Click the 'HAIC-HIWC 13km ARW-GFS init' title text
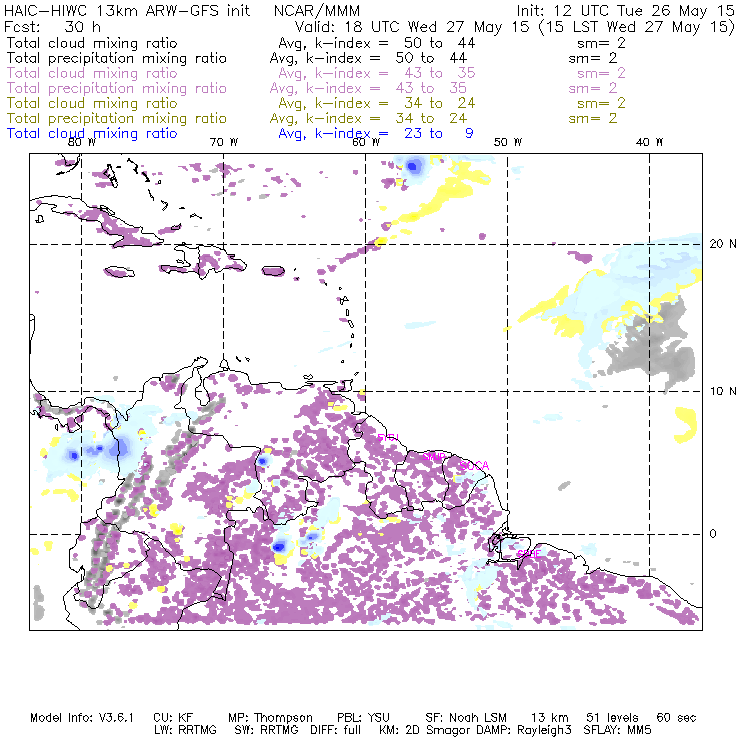The width and height of the screenshot is (740, 740). pyautogui.click(x=127, y=11)
